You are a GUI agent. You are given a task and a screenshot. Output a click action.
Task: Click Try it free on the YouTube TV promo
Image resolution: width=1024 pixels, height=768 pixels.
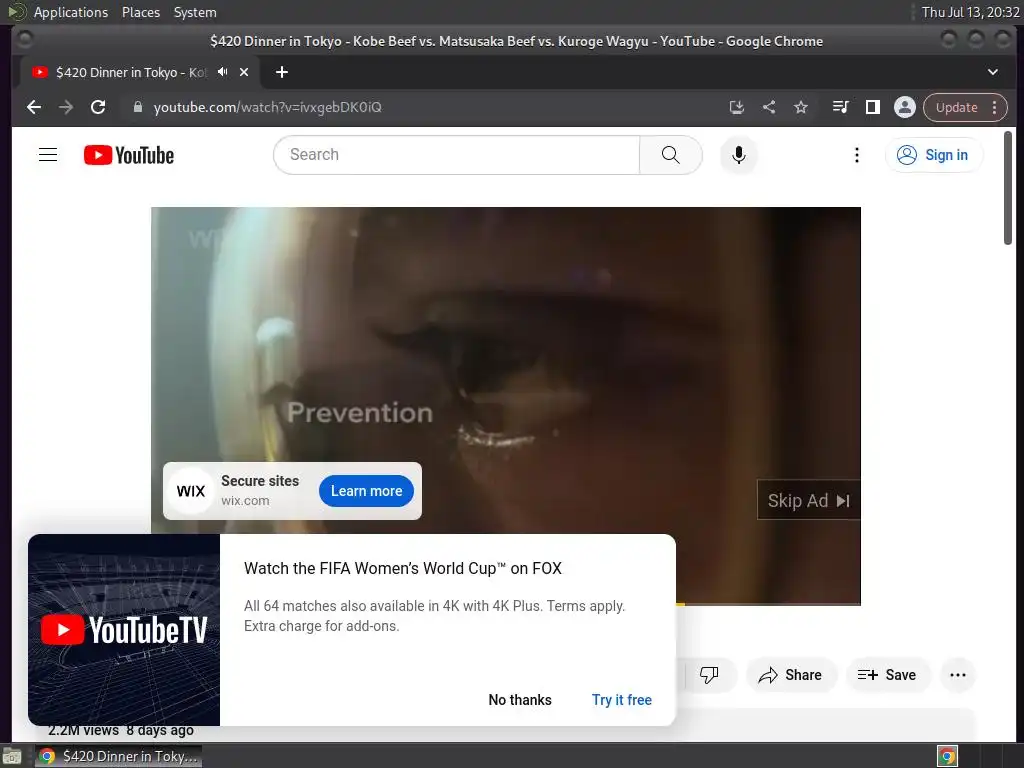pos(622,699)
